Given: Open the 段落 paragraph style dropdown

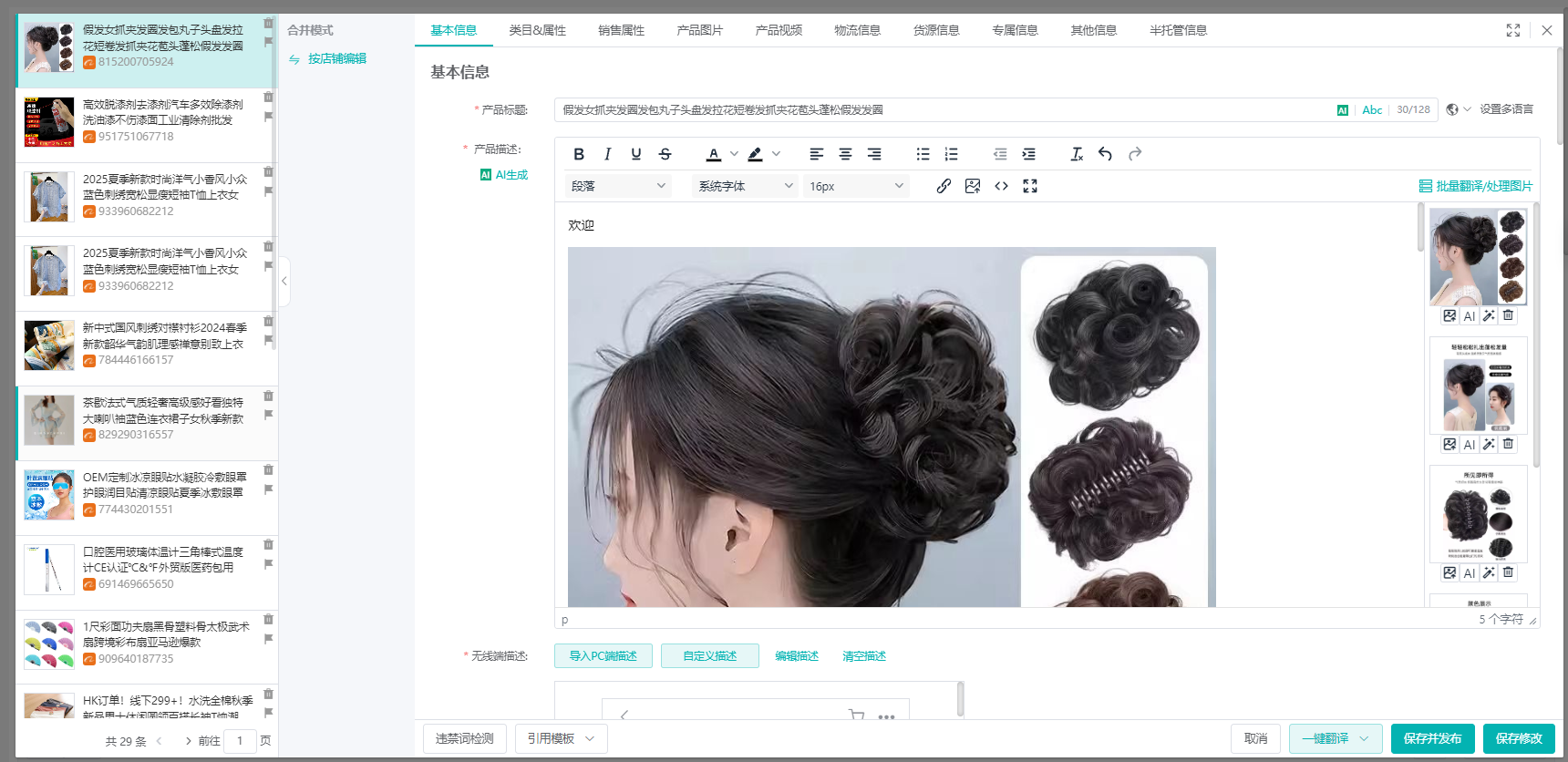Looking at the screenshot, I should click(618, 186).
